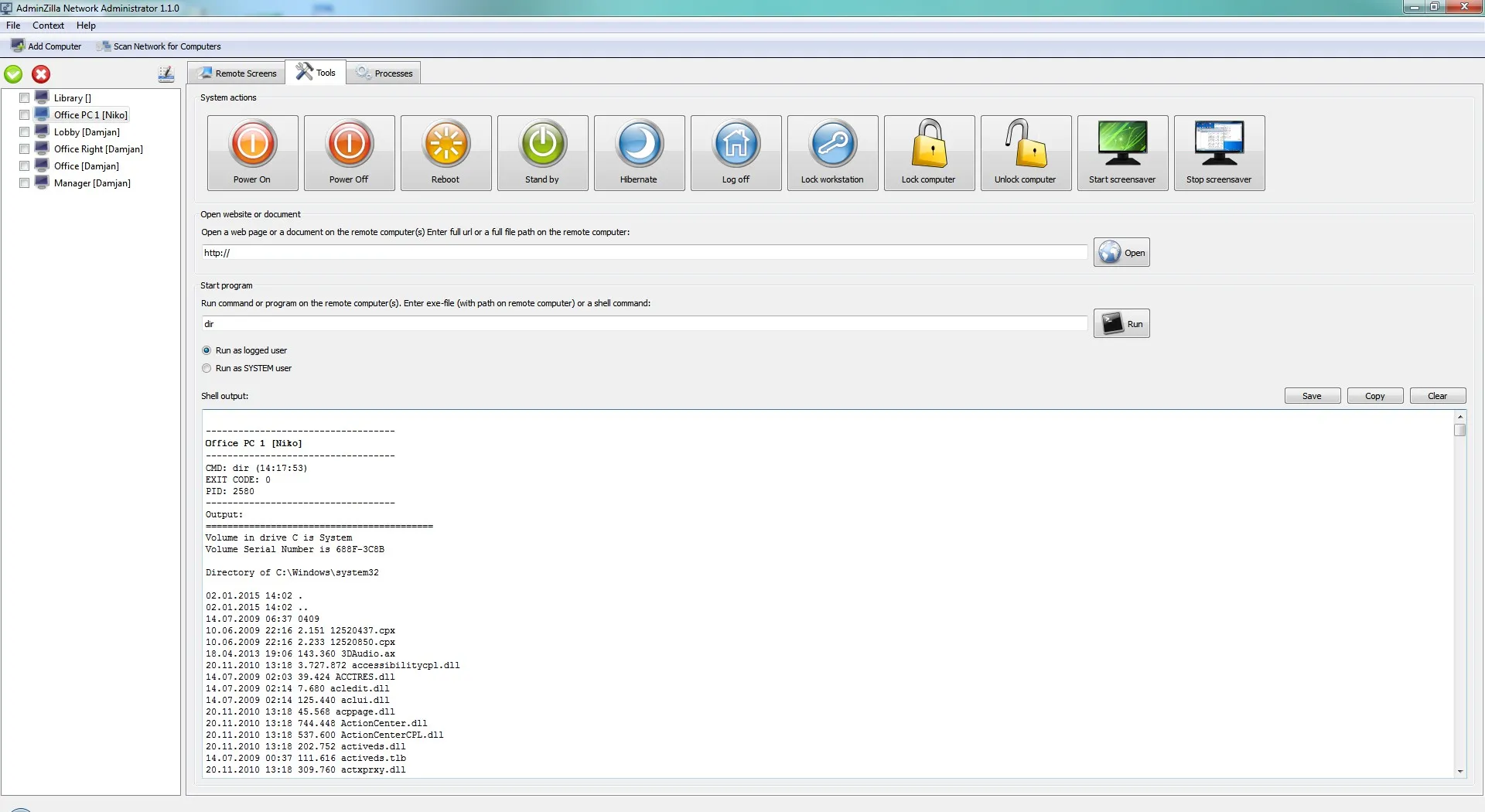Save the shell output

coord(1313,396)
